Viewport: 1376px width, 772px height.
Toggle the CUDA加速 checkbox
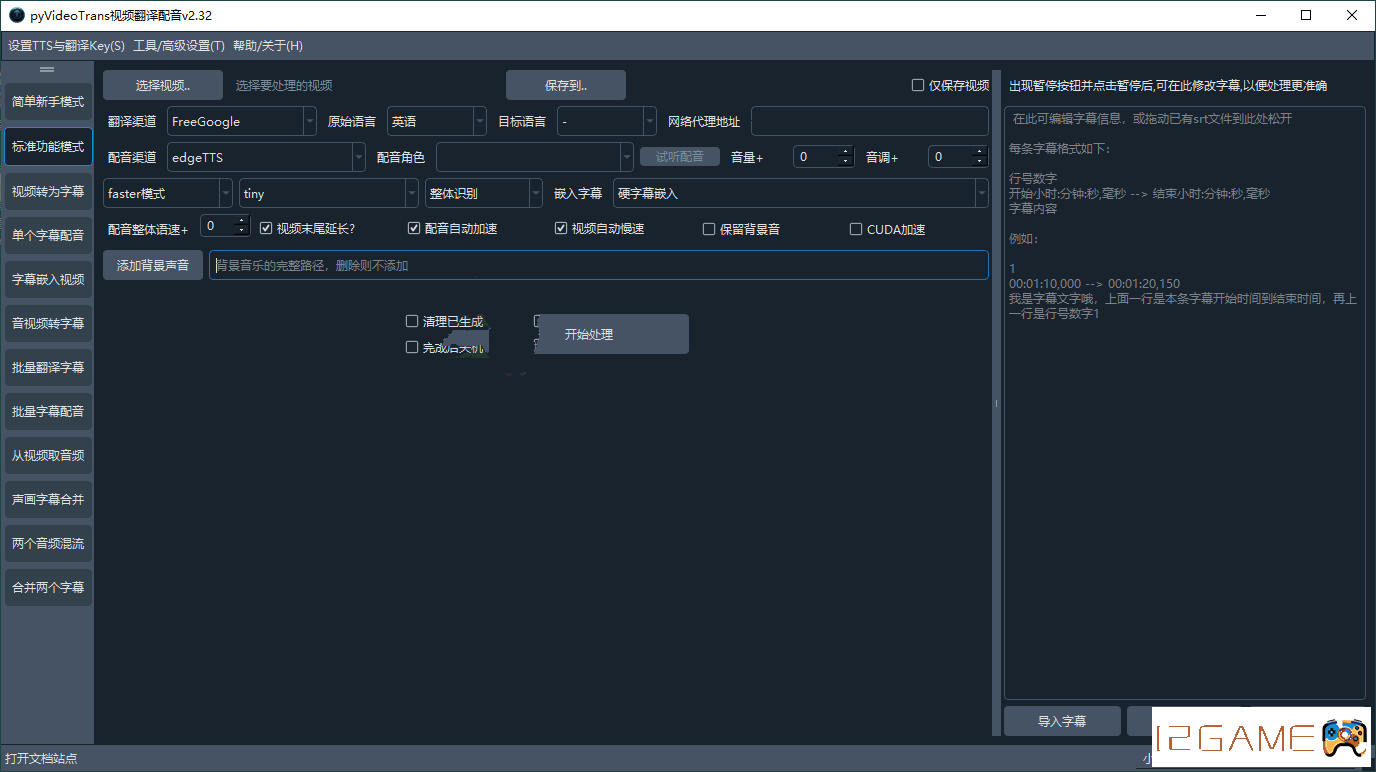tap(856, 229)
